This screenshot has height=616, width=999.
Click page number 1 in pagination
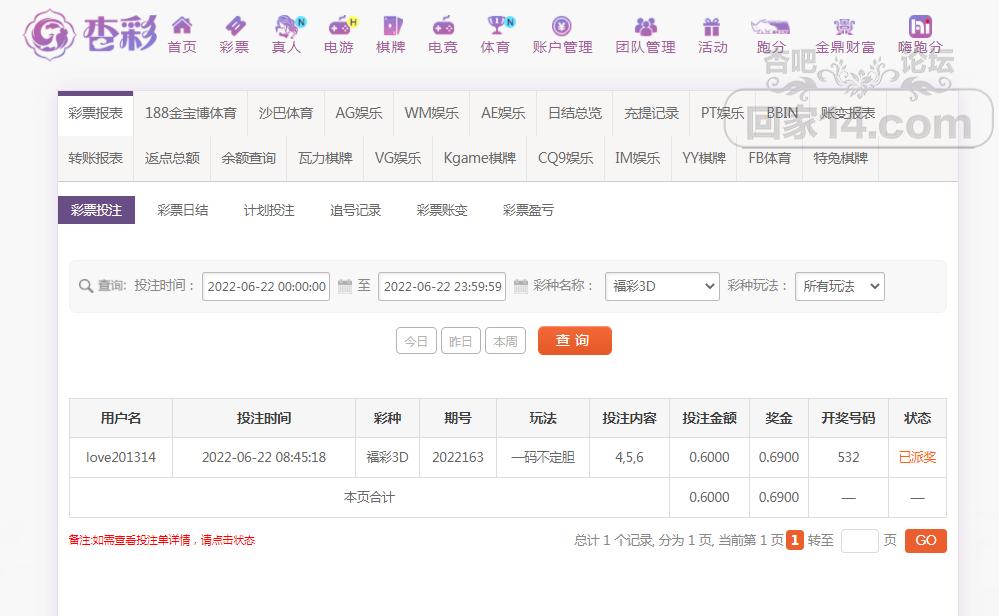794,540
